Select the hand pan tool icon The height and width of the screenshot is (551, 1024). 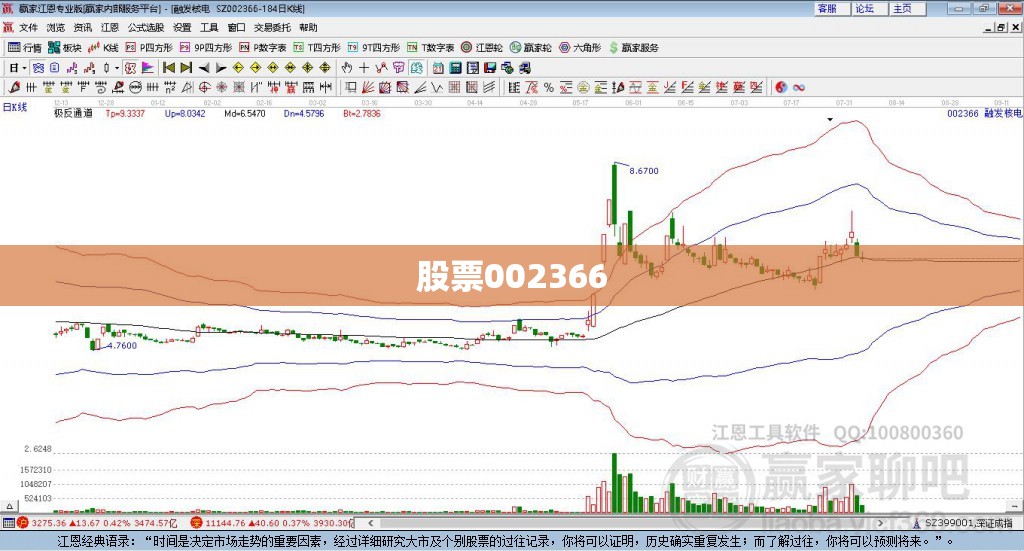click(347, 68)
